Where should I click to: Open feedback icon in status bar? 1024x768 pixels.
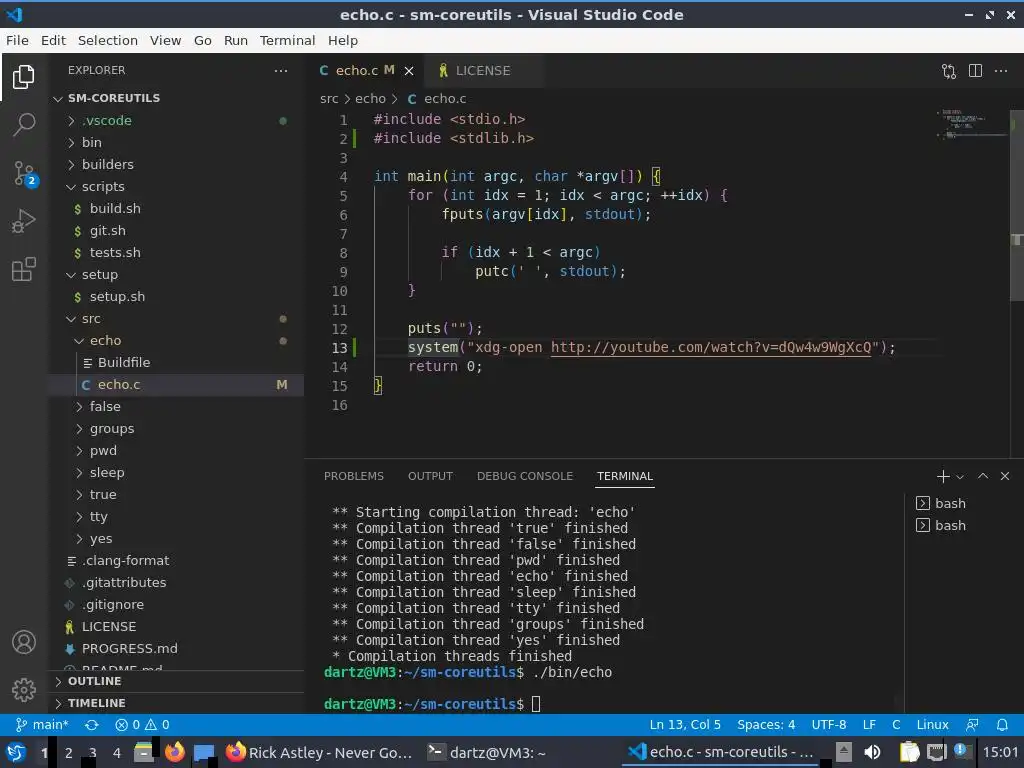tap(972, 725)
